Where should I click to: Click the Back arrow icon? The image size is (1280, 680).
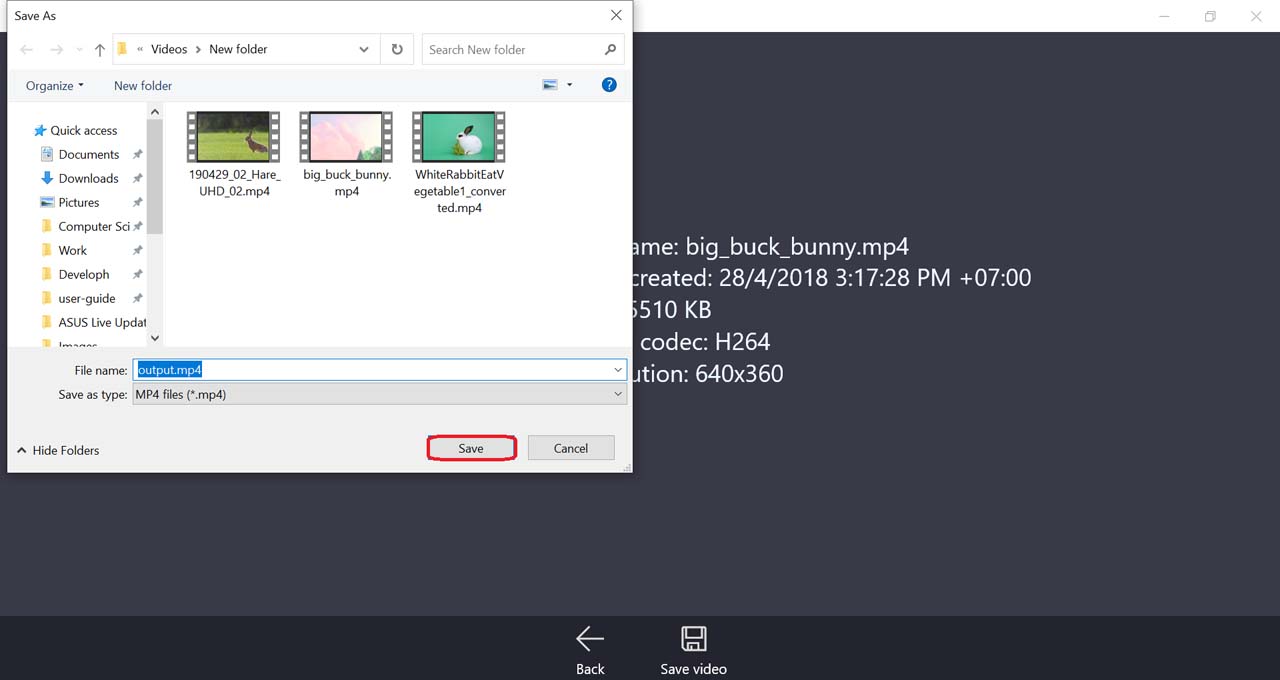tap(590, 639)
